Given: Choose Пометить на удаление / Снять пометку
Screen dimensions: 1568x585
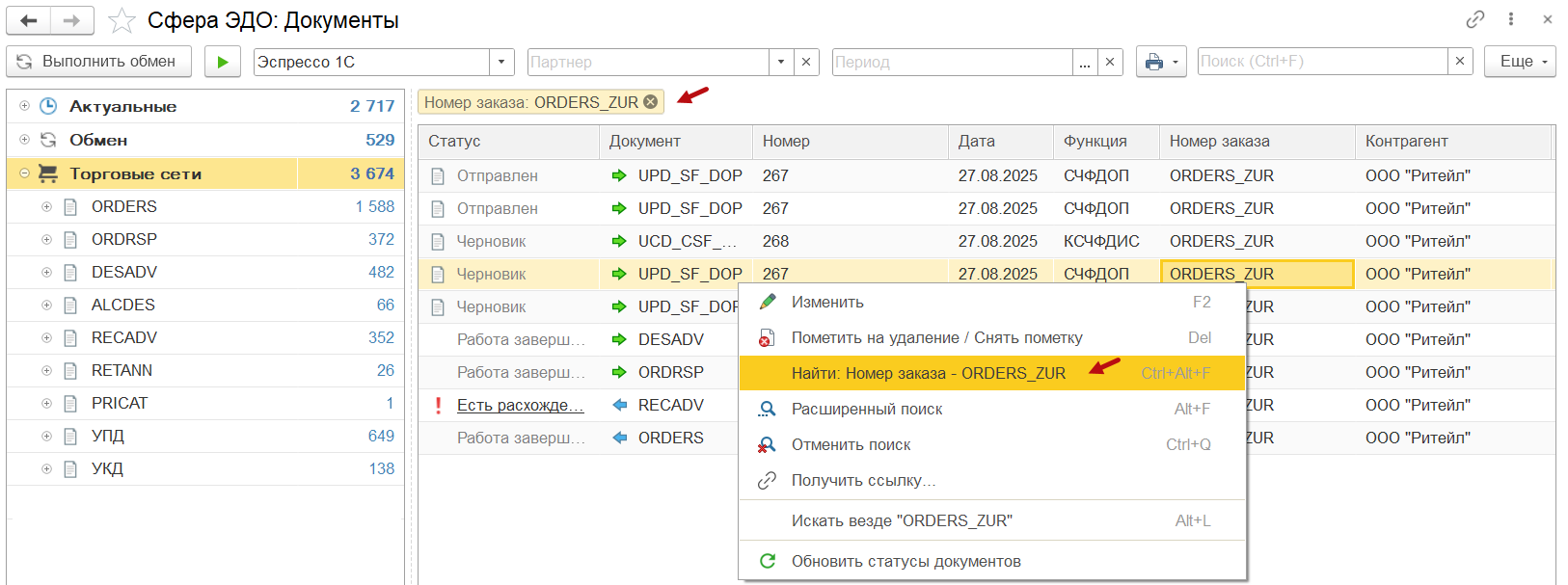Looking at the screenshot, I should (x=992, y=337).
